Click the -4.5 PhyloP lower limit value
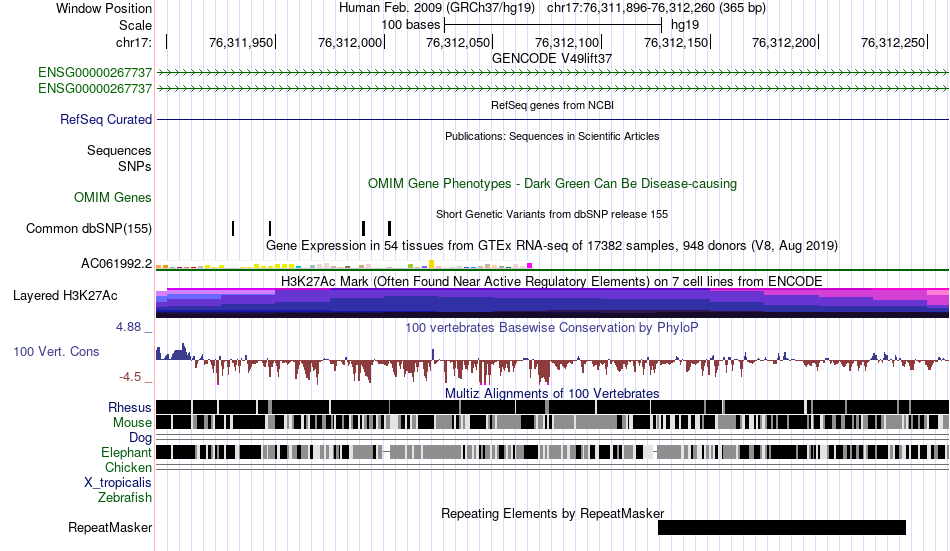Viewport: 950px width, 551px height. coord(130,377)
